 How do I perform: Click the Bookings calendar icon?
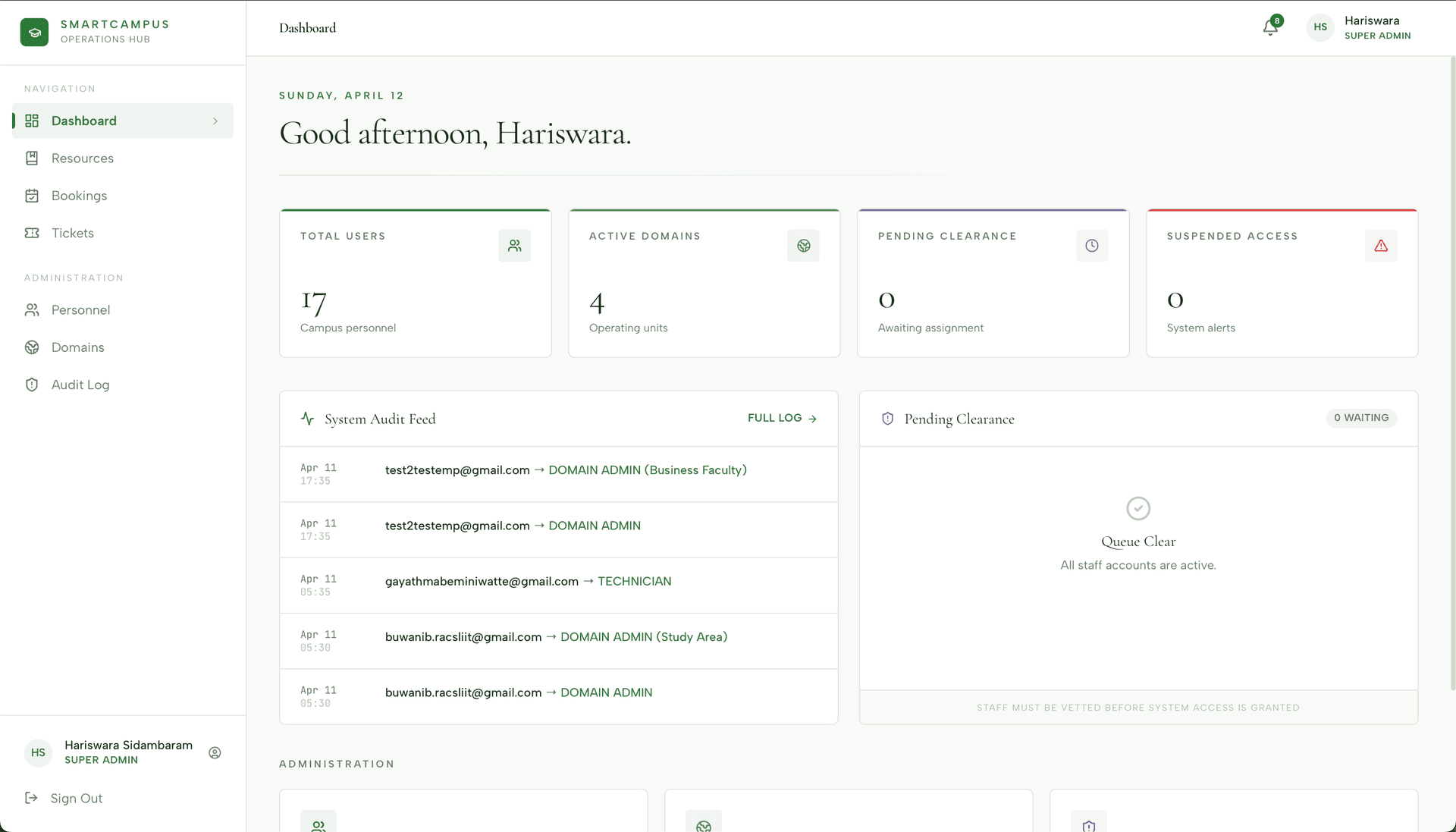pyautogui.click(x=32, y=196)
